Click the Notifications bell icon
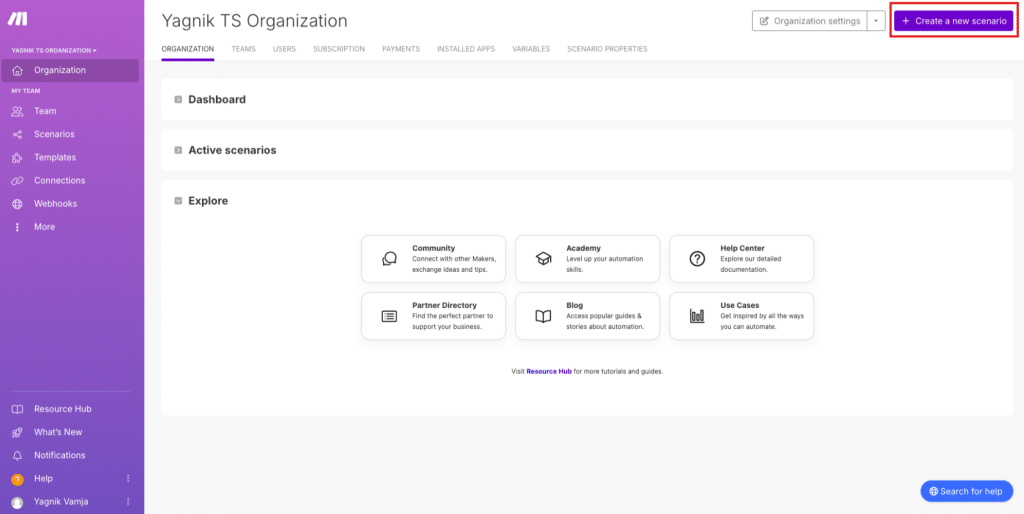This screenshot has height=514, width=1024. coord(18,455)
